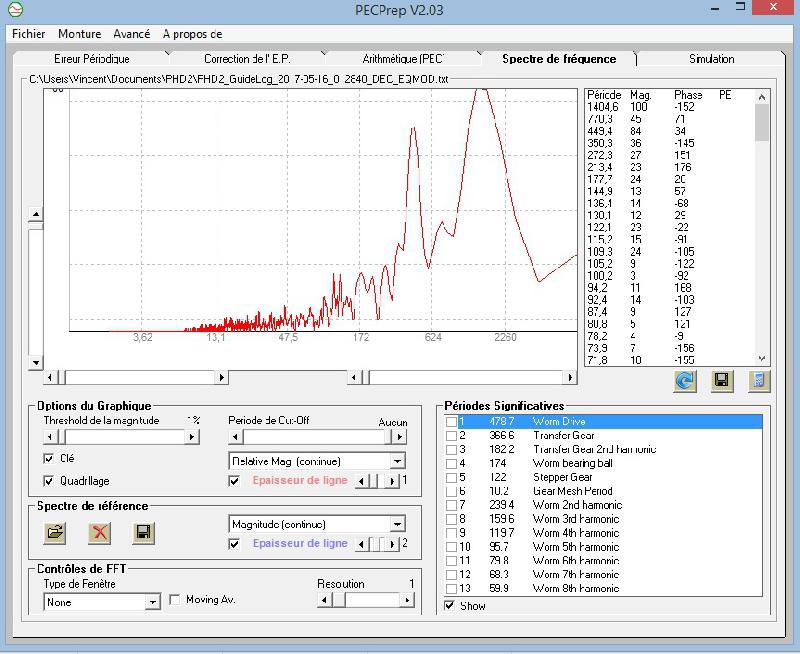The height and width of the screenshot is (654, 800).
Task: Click right arrow of right horizontal graph scrollbar
Action: point(570,378)
